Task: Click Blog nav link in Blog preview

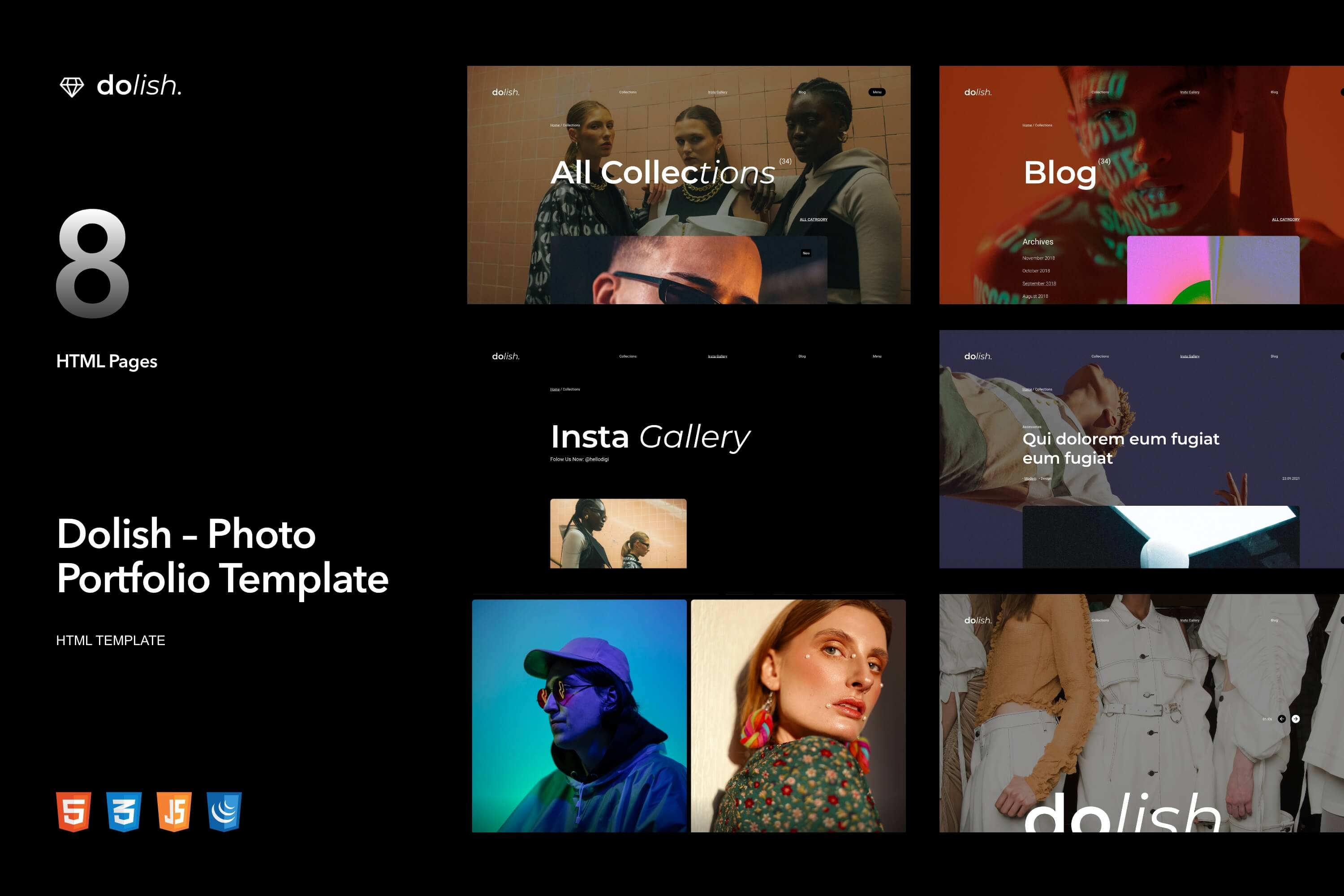Action: (1274, 92)
